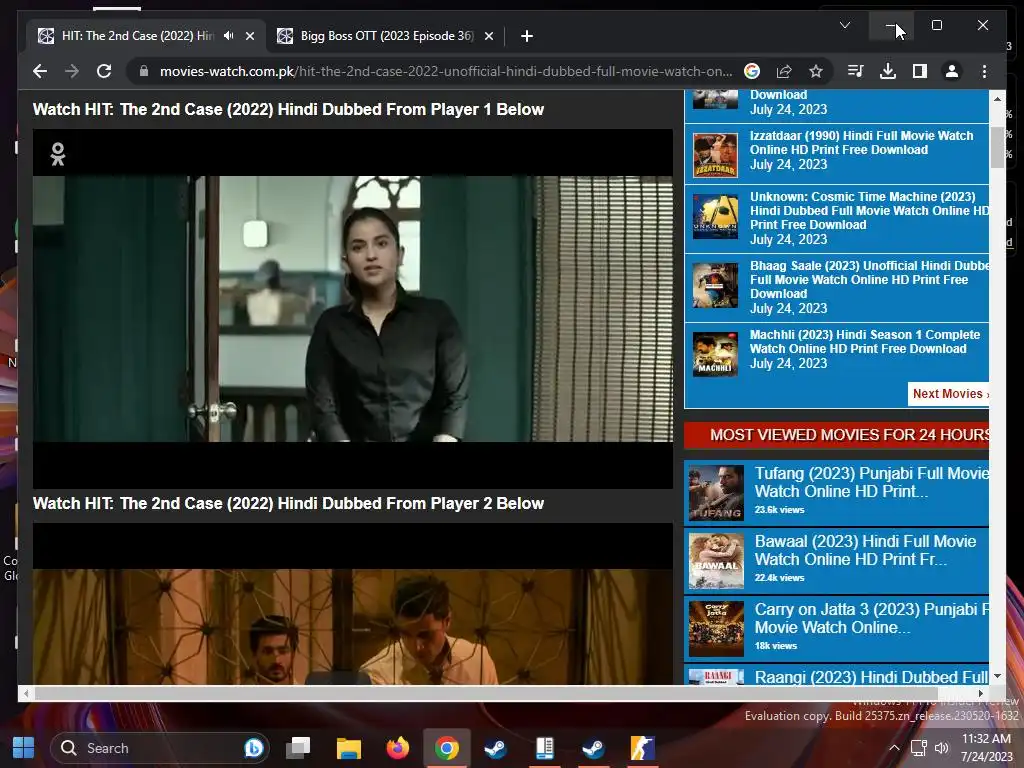Viewport: 1024px width, 768px height.
Task: Open the Windows Start menu
Action: pyautogui.click(x=24, y=748)
